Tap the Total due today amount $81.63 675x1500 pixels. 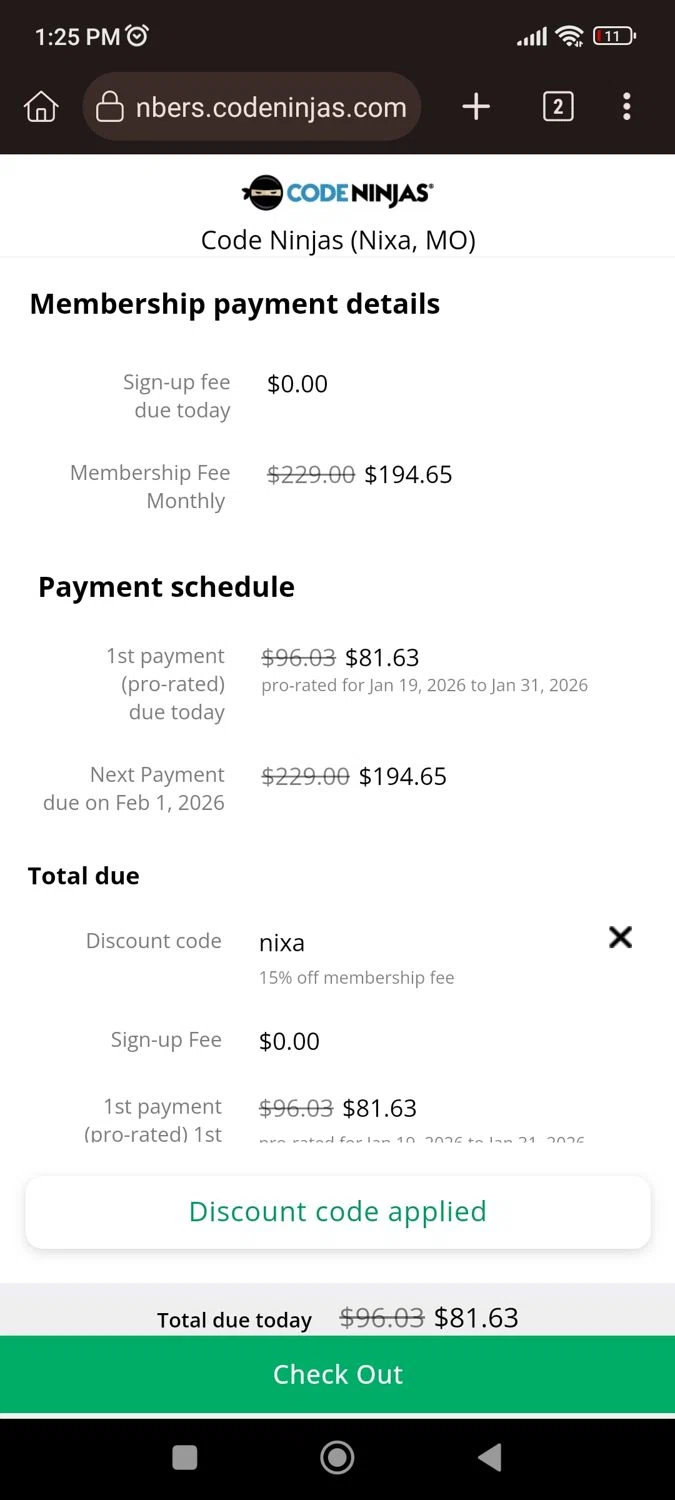(x=476, y=1318)
